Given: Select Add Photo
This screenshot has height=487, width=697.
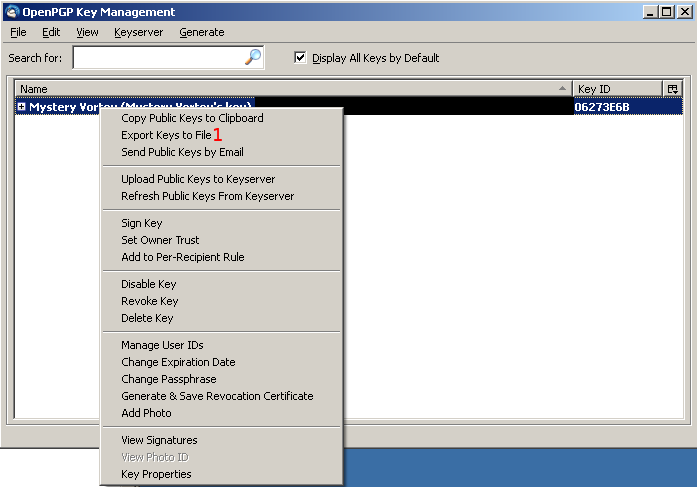Looking at the screenshot, I should (x=221, y=413).
